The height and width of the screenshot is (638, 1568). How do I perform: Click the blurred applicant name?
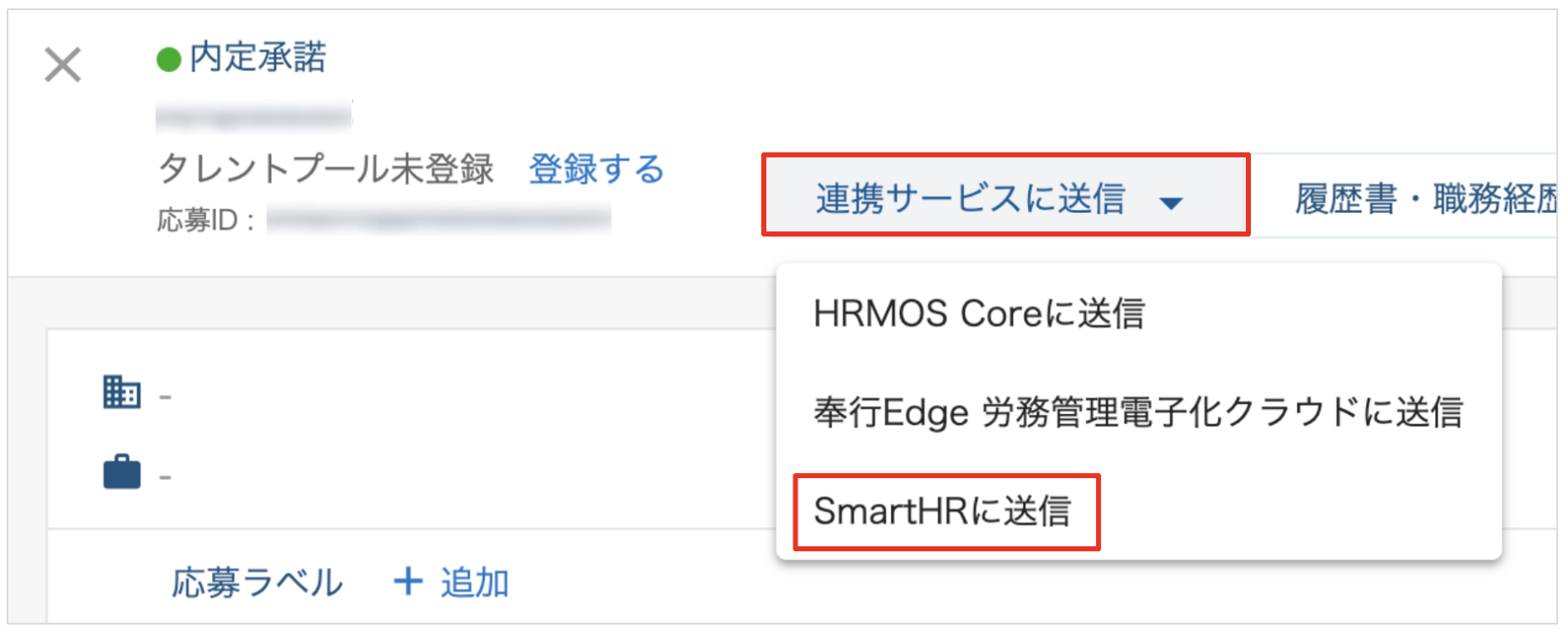coord(253,116)
